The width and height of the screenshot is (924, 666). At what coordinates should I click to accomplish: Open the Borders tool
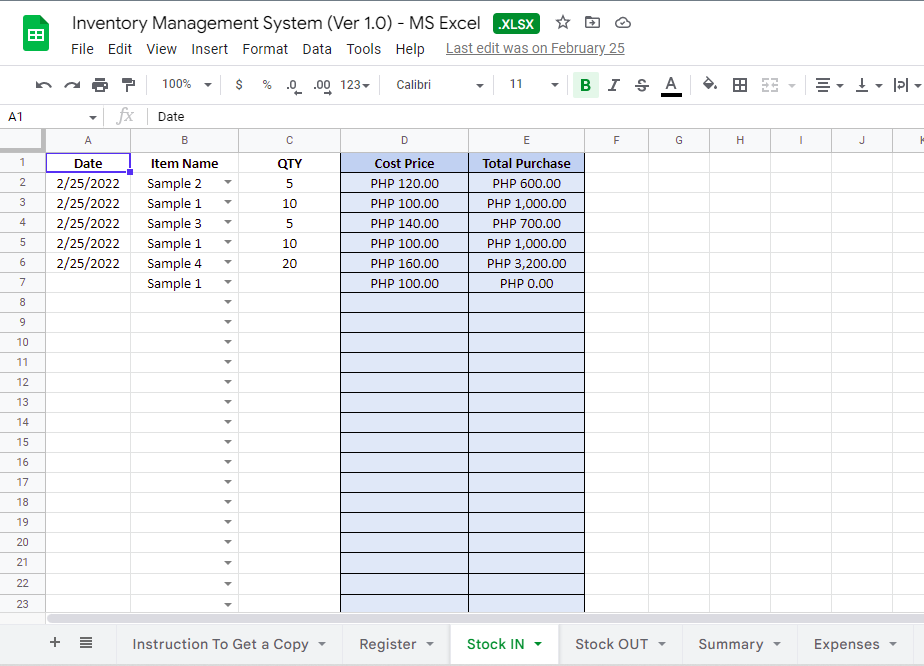(740, 85)
